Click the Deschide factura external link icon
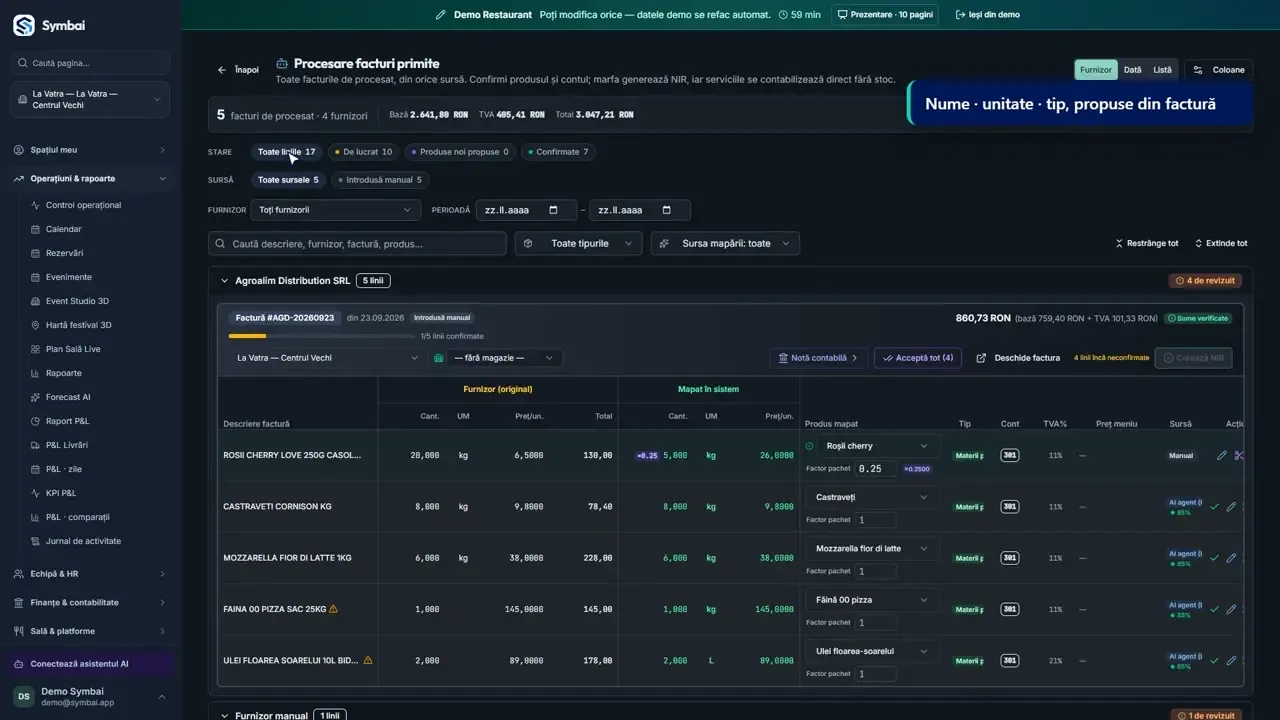Viewport: 1280px width, 720px height. 981,358
